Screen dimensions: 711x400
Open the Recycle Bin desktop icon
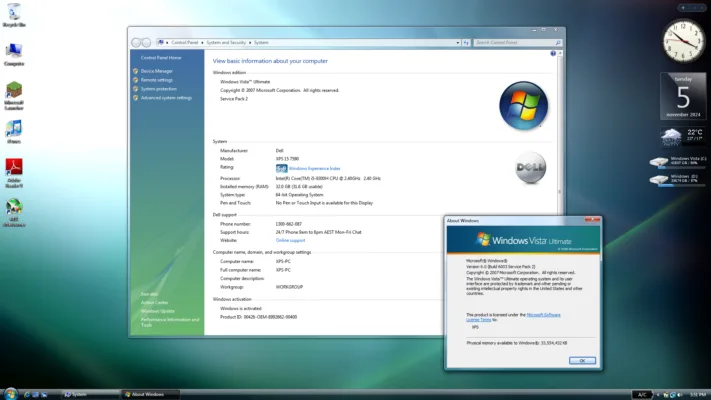tap(14, 15)
